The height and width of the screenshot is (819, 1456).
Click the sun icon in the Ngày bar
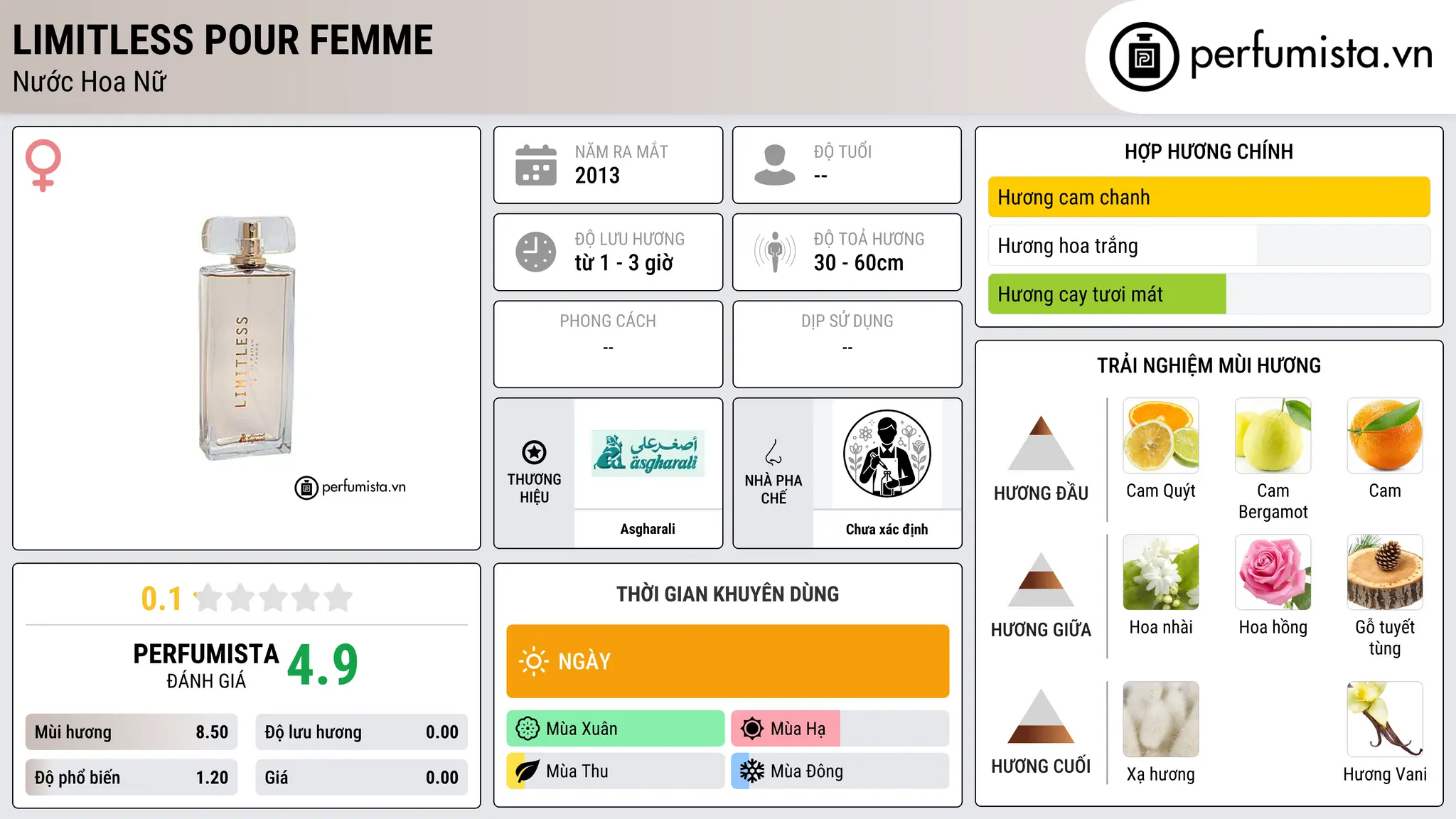(x=533, y=661)
